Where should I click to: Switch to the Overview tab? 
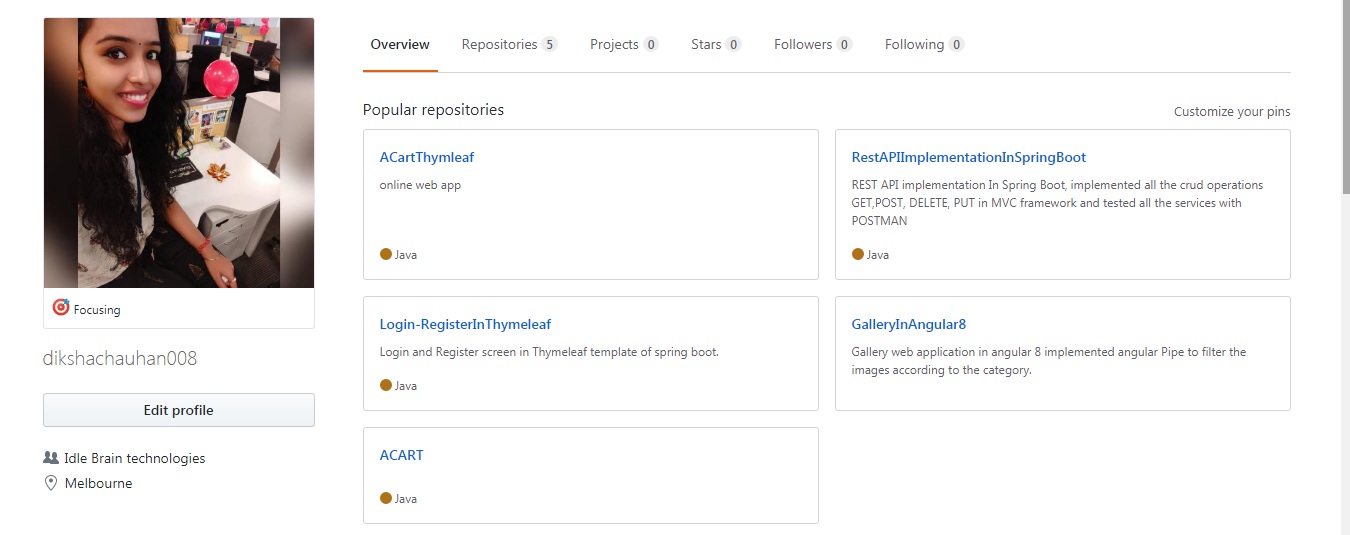[400, 45]
